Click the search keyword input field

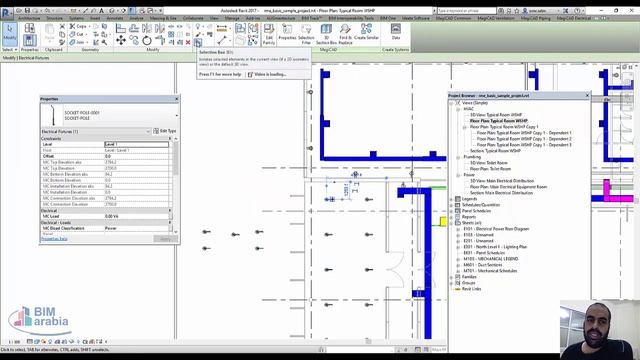pyautogui.click(x=467, y=11)
